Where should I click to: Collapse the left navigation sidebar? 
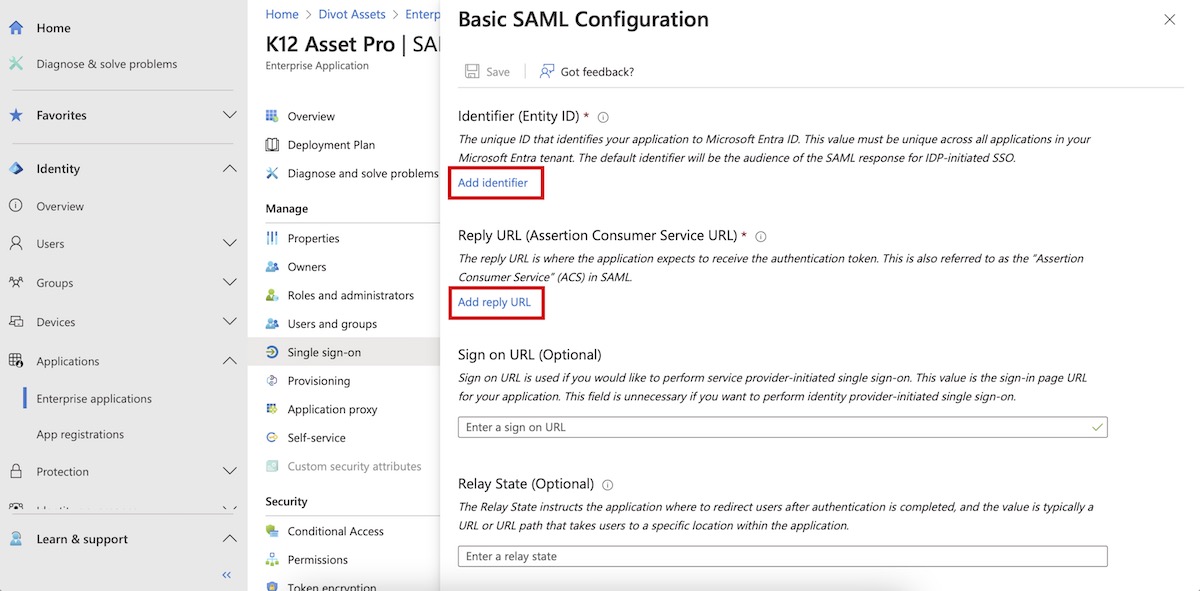(x=226, y=575)
